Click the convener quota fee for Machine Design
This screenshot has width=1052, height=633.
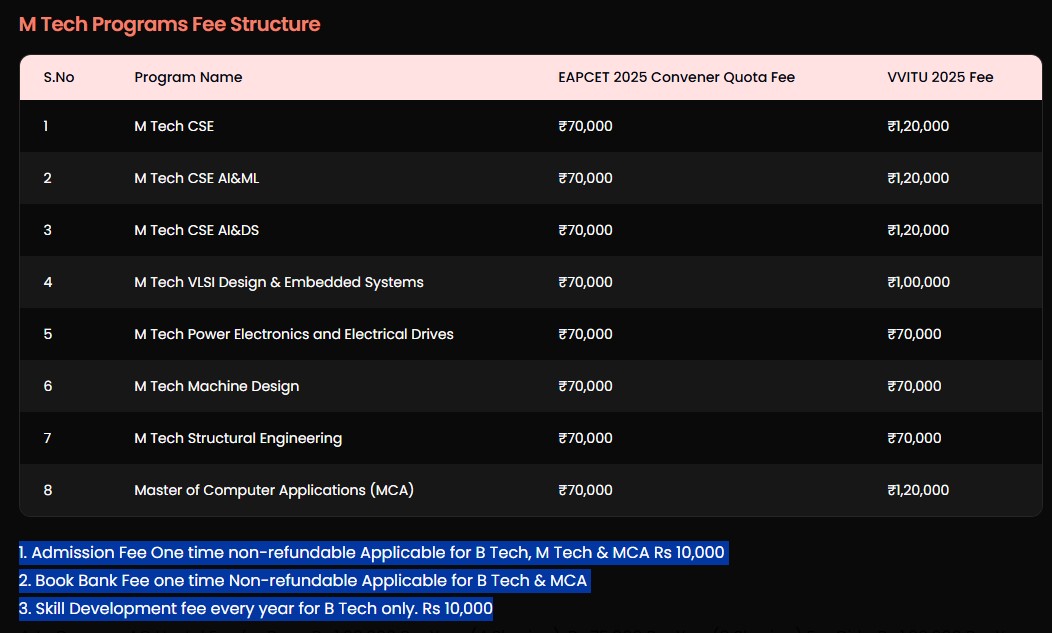point(585,386)
